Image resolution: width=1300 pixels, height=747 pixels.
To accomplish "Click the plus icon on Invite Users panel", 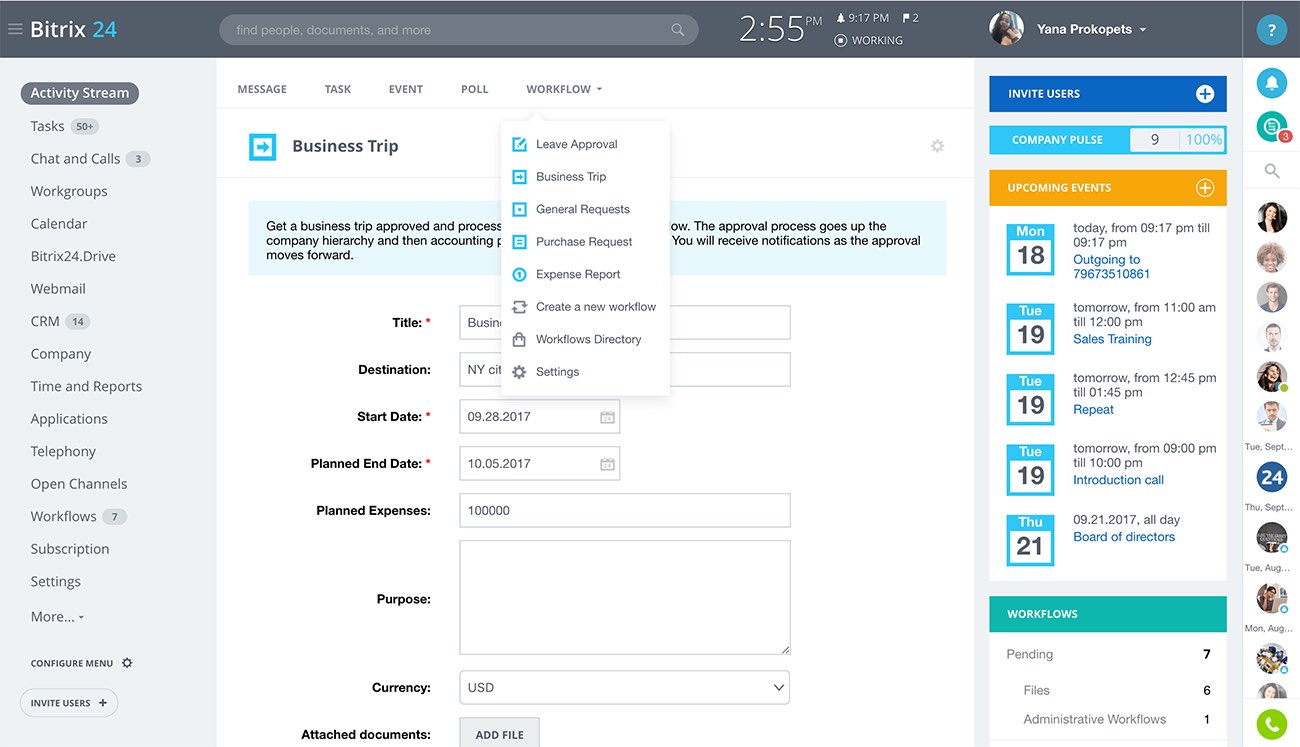I will pos(1205,94).
